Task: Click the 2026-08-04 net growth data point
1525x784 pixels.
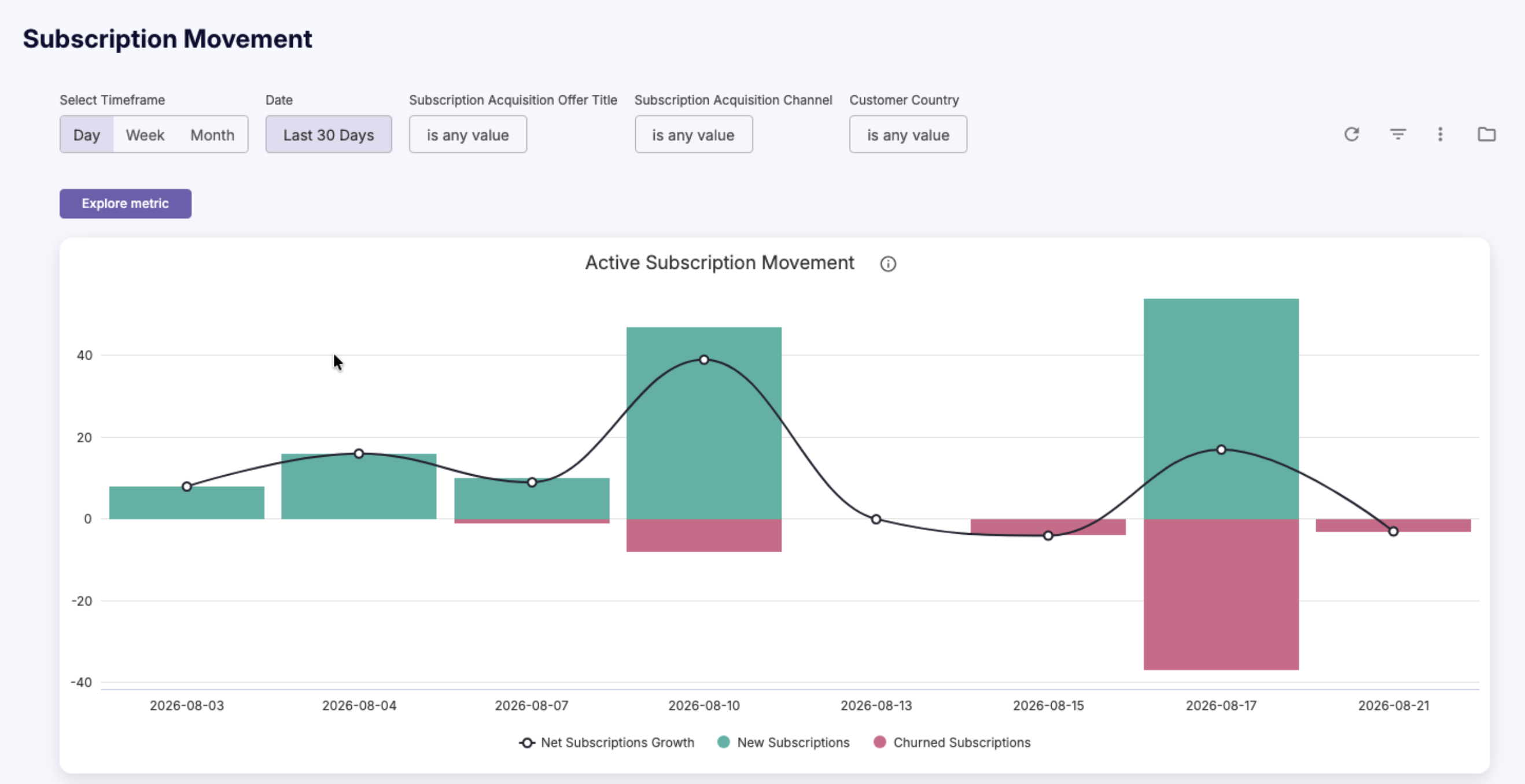Action: 359,454
